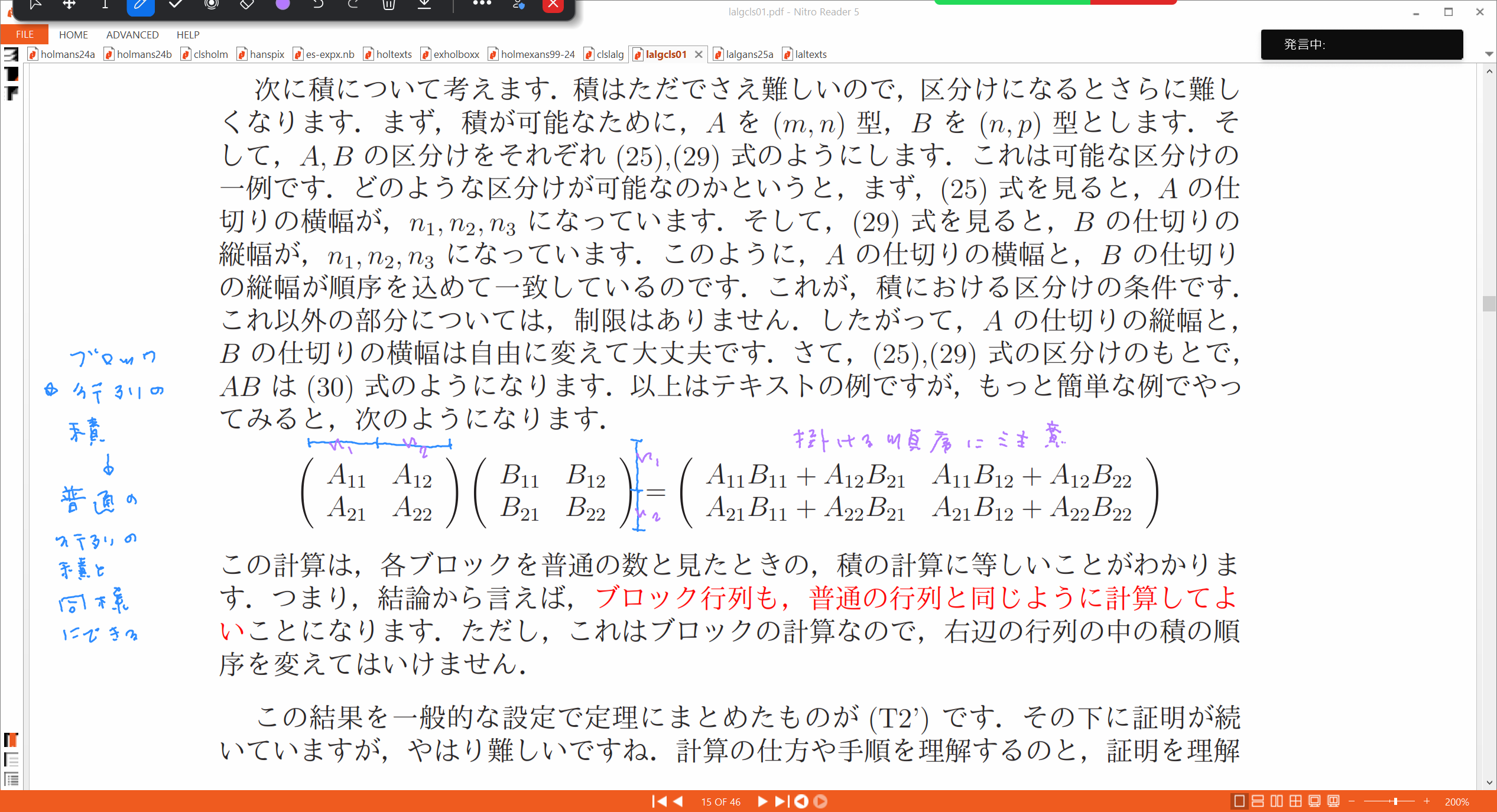Open the third sidebar panel icon
This screenshot has height=812, width=1497.
click(x=11, y=93)
